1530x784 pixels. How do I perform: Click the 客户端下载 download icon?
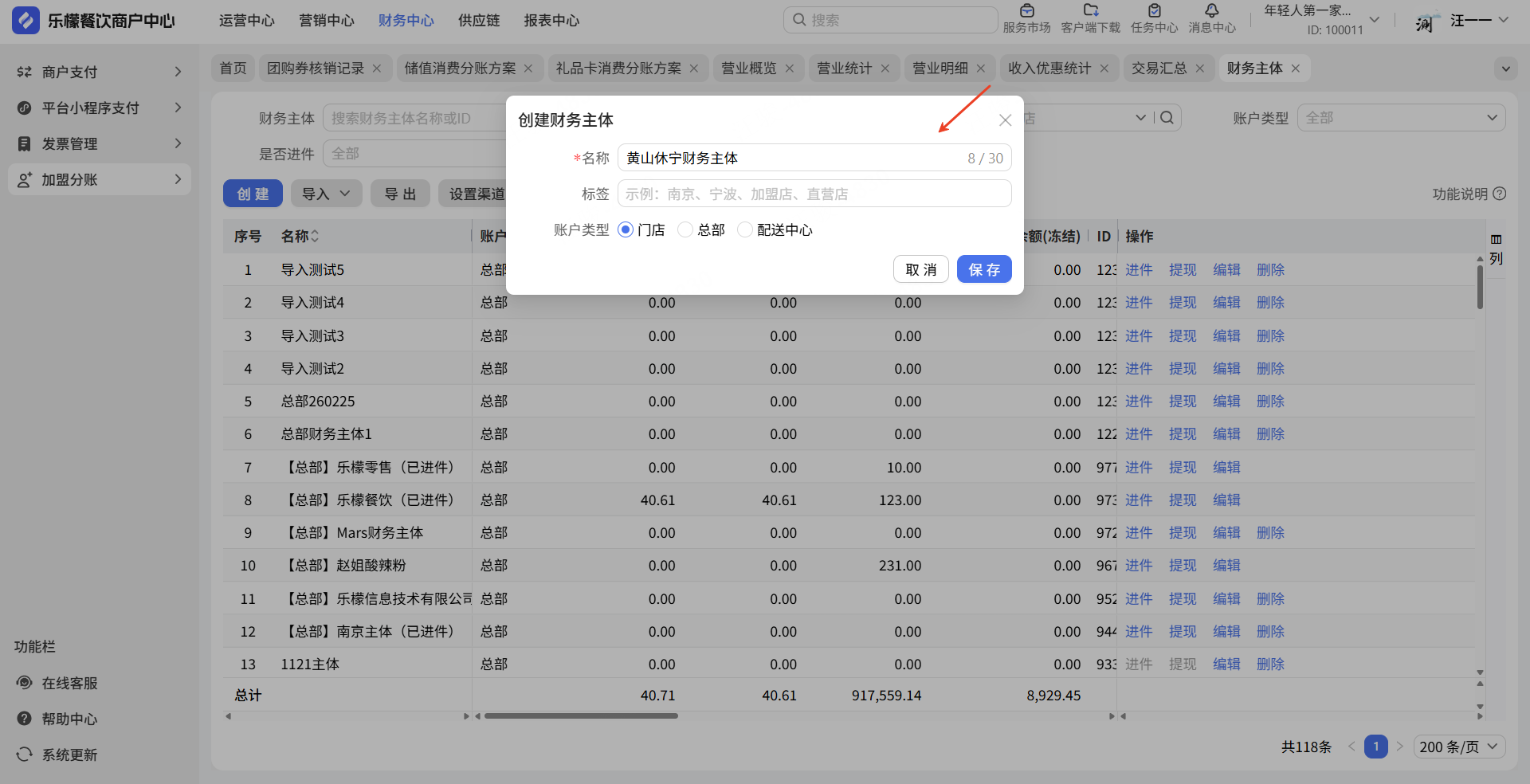(1090, 11)
